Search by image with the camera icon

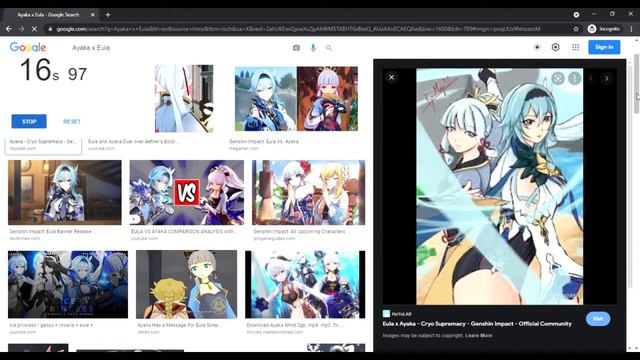(x=296, y=48)
